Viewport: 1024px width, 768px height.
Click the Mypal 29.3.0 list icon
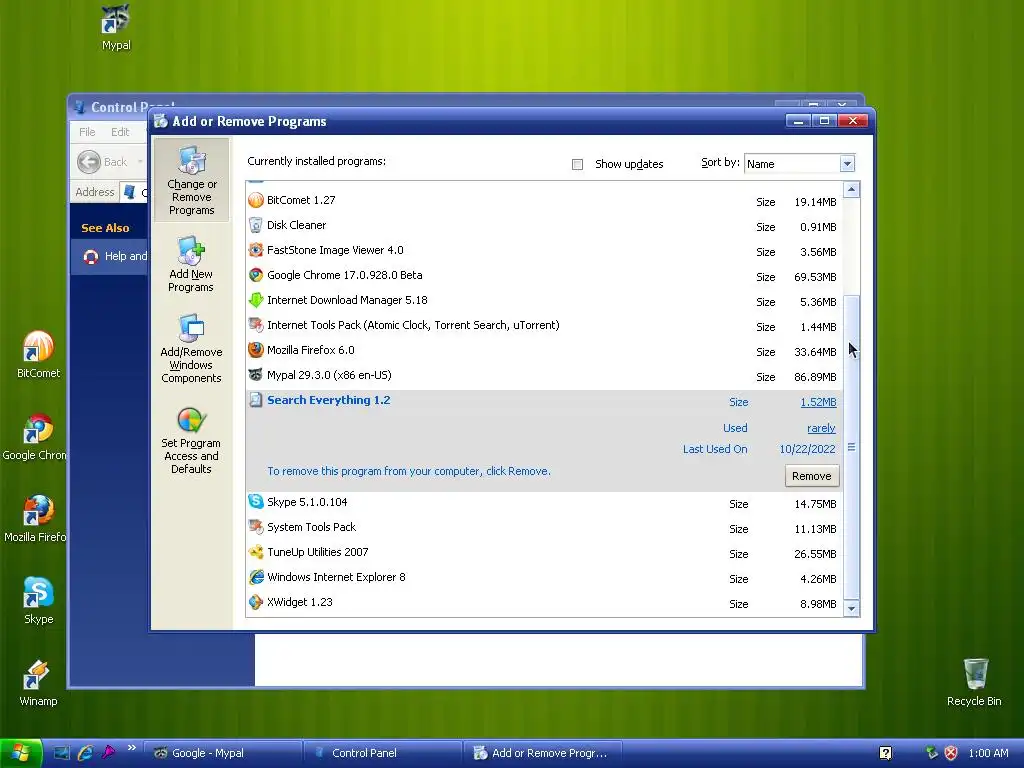[256, 375]
